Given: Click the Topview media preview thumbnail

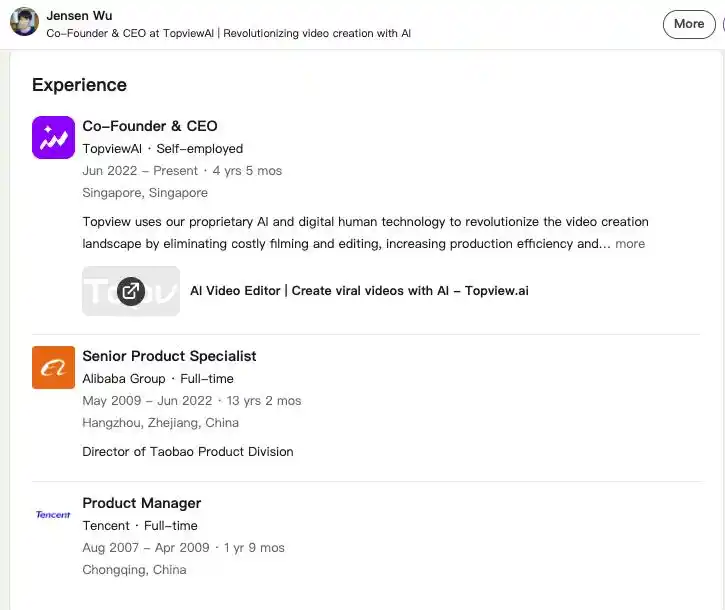Looking at the screenshot, I should 131,291.
